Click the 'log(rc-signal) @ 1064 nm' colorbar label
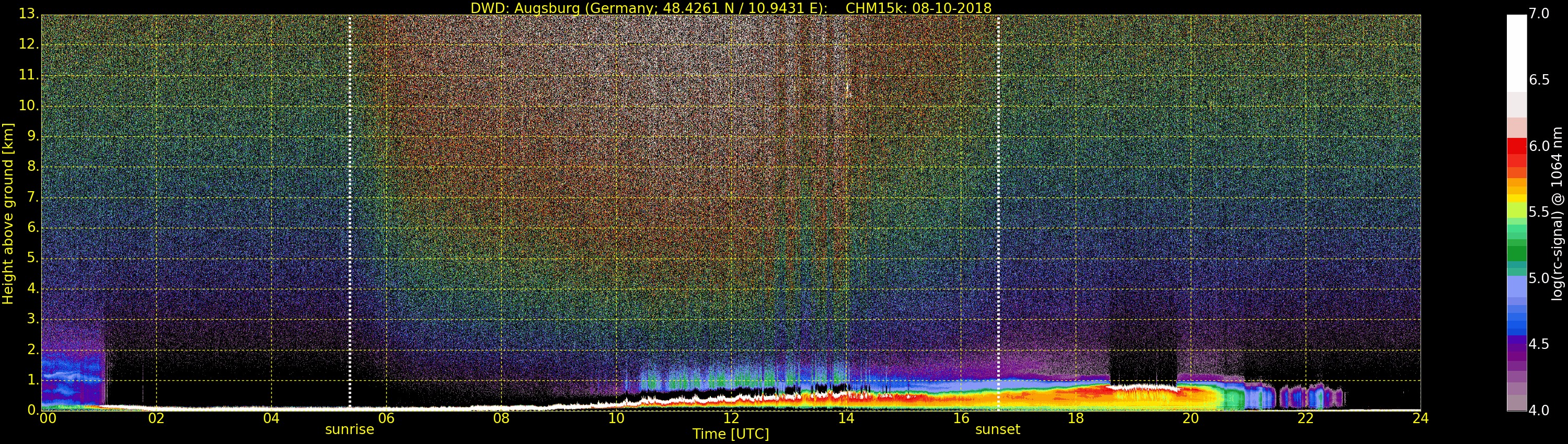1568x444 pixels. tap(1557, 213)
